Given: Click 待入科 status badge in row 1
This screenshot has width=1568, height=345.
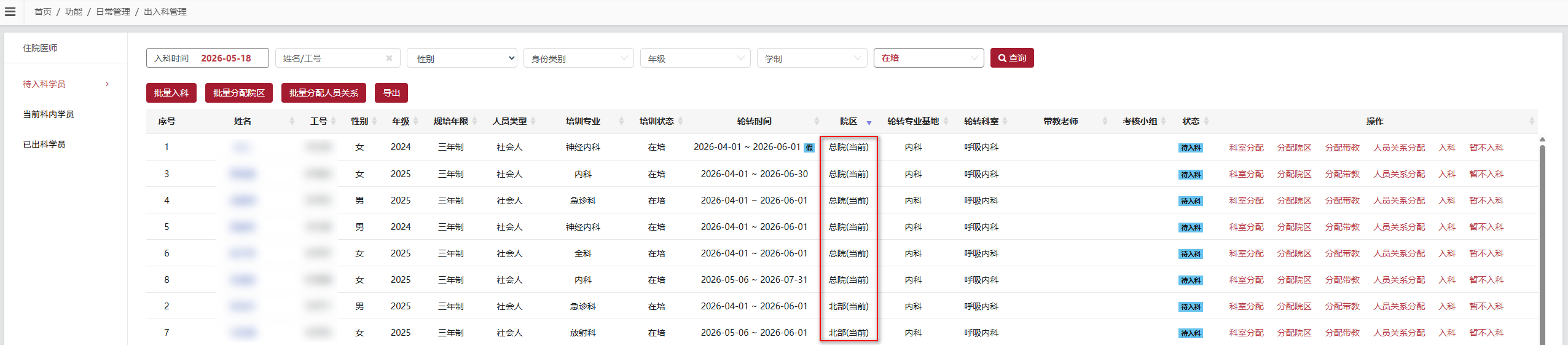Looking at the screenshot, I should 1190,148.
